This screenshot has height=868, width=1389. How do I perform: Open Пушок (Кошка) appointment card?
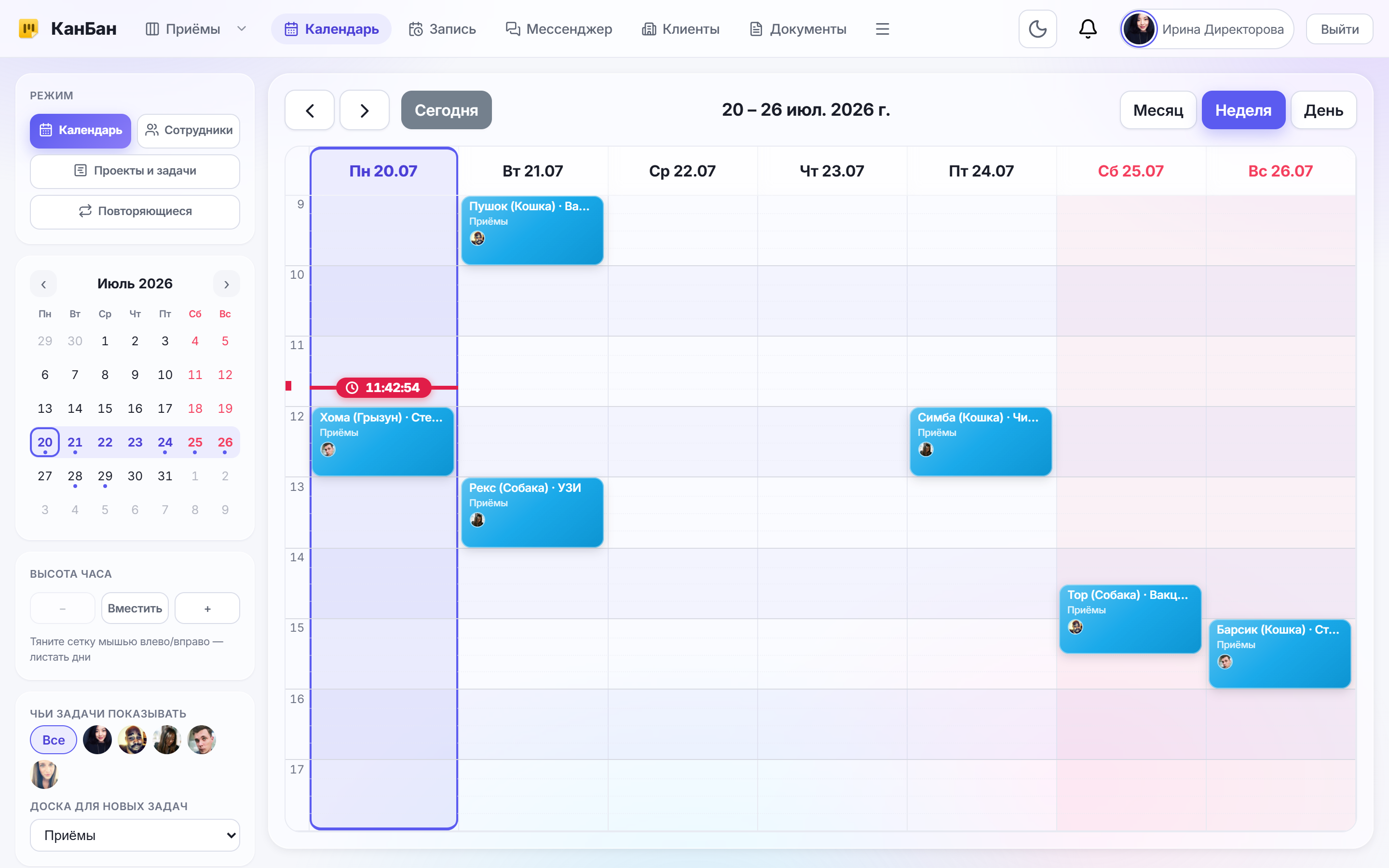coord(532,230)
